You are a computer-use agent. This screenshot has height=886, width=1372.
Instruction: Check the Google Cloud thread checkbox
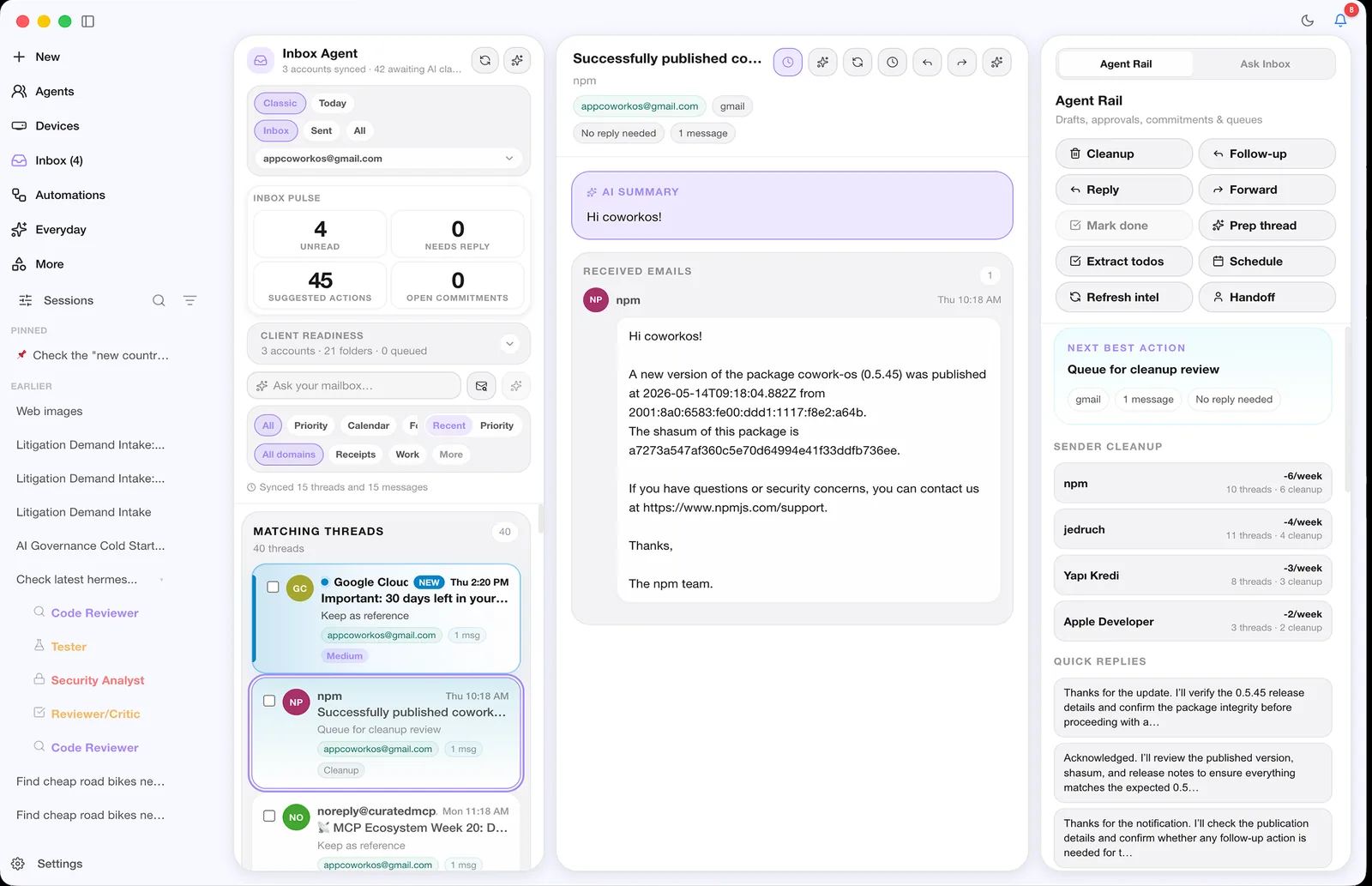273,588
